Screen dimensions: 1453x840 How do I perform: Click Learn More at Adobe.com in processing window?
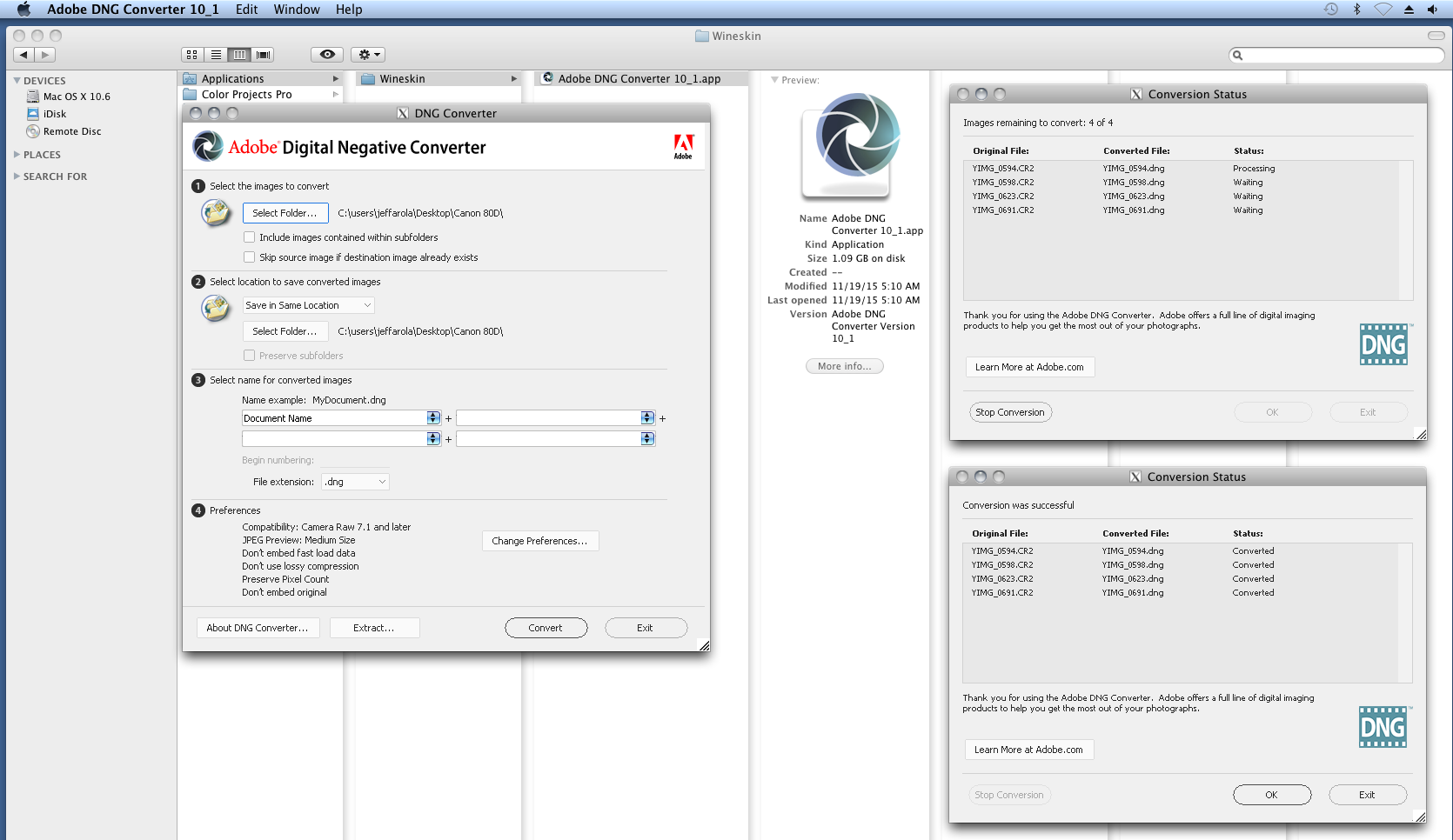click(1029, 367)
